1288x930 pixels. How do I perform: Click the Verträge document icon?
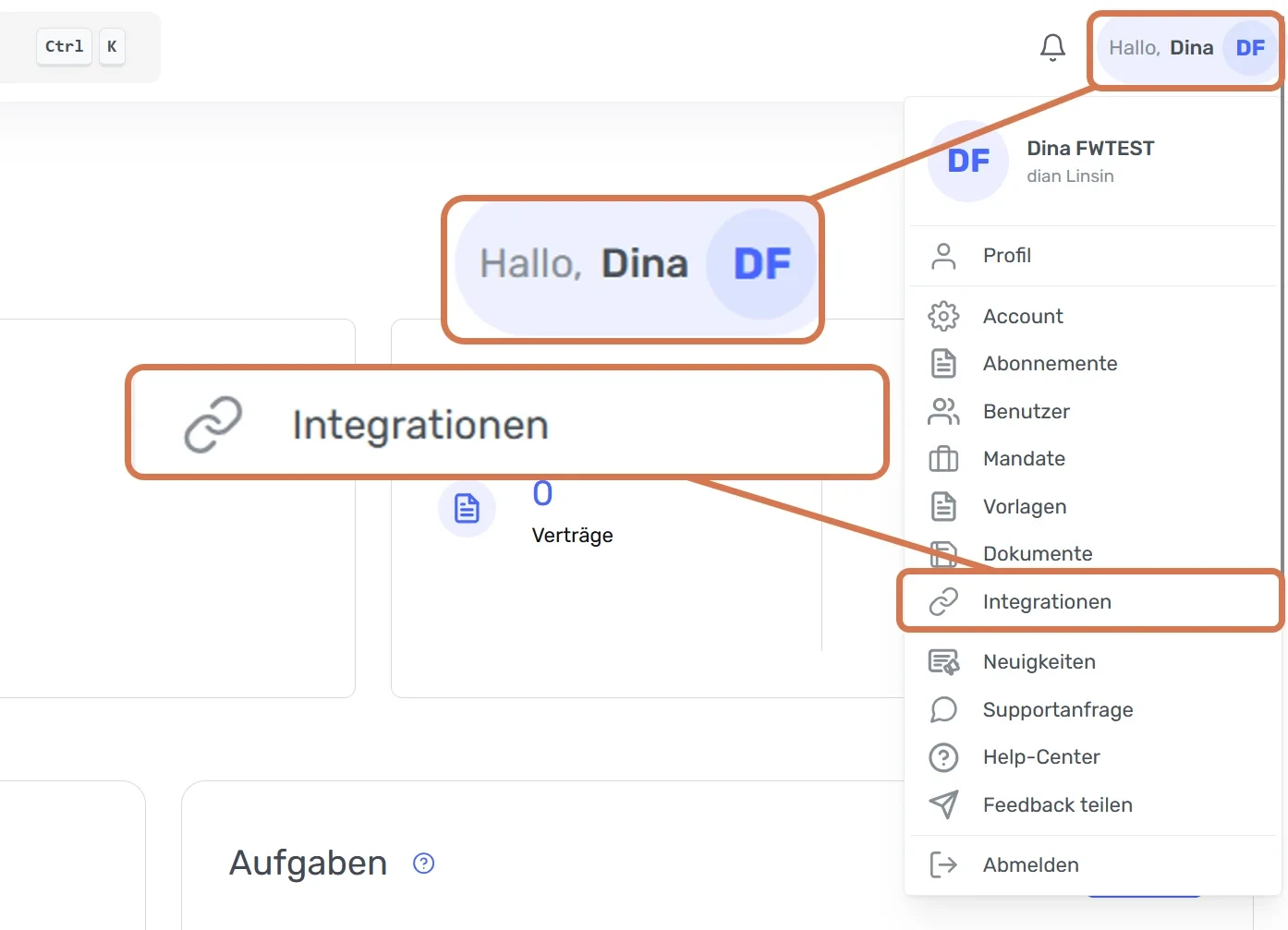pos(467,509)
